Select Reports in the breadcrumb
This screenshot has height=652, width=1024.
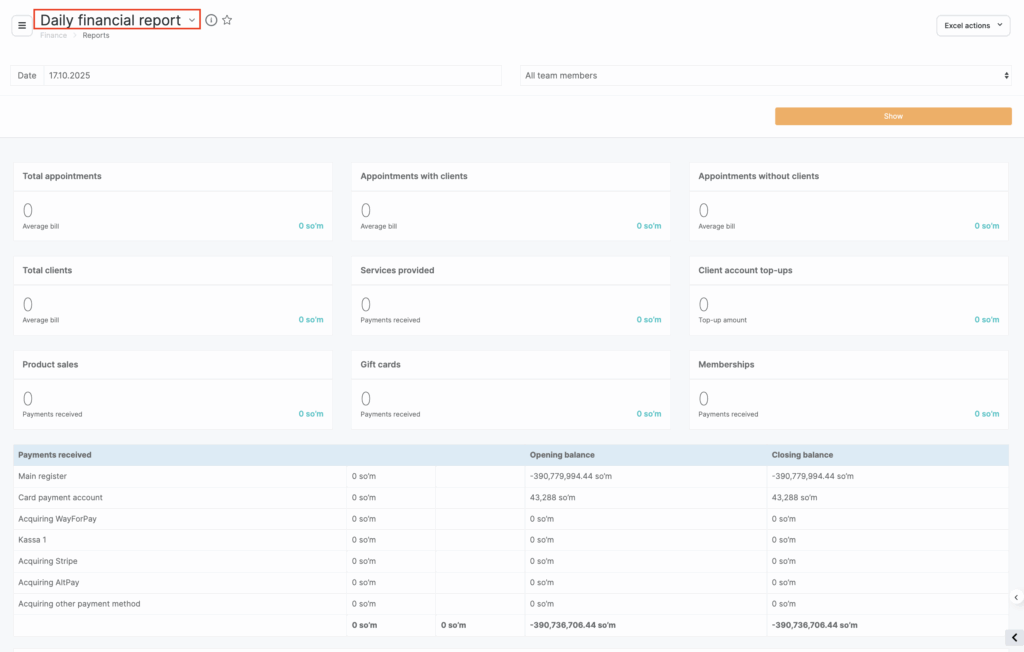(96, 35)
